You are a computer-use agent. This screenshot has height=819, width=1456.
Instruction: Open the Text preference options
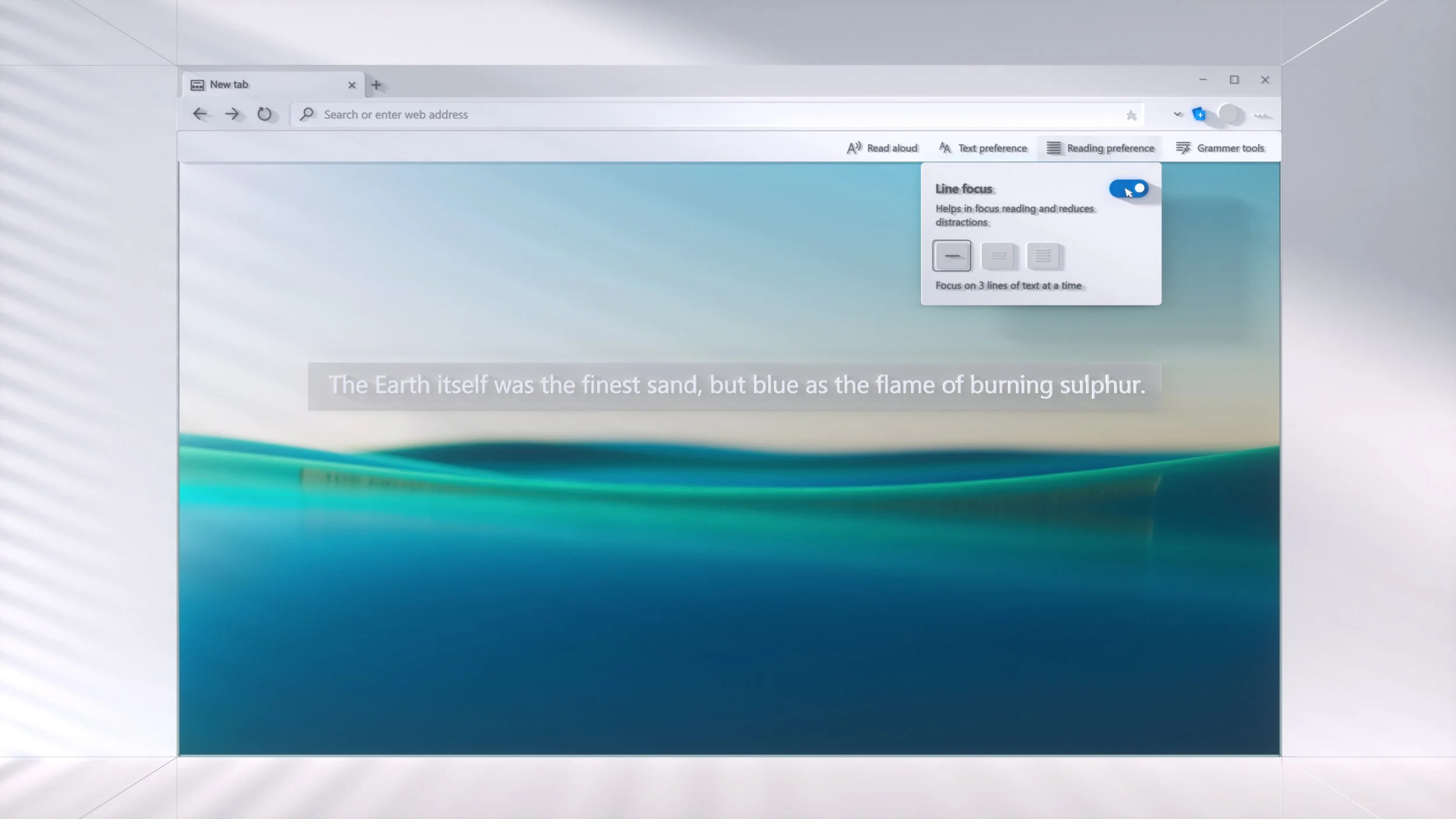click(x=983, y=148)
